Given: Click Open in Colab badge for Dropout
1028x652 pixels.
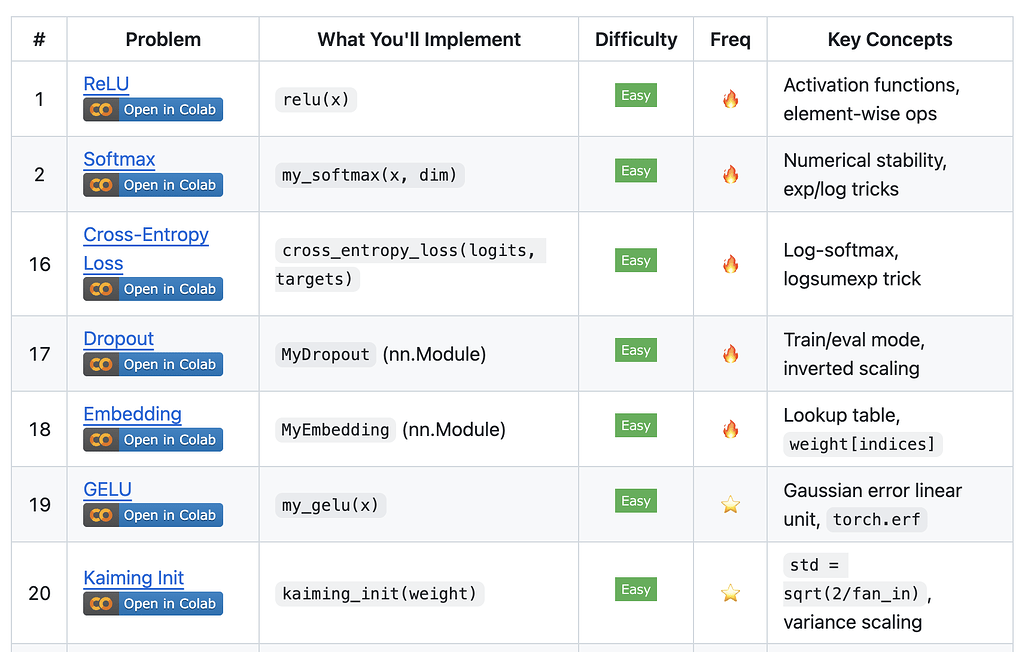Looking at the screenshot, I should [153, 364].
